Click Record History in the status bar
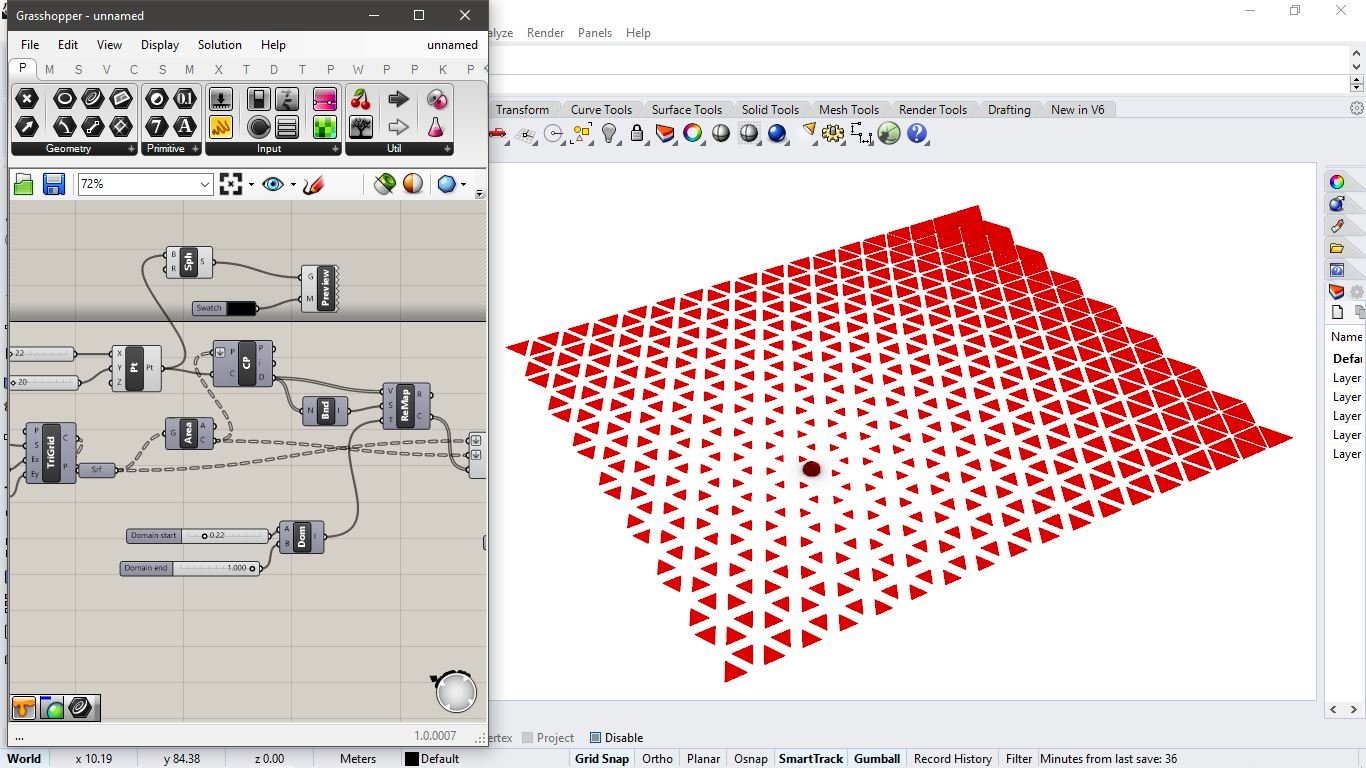This screenshot has width=1366, height=768. 951,758
